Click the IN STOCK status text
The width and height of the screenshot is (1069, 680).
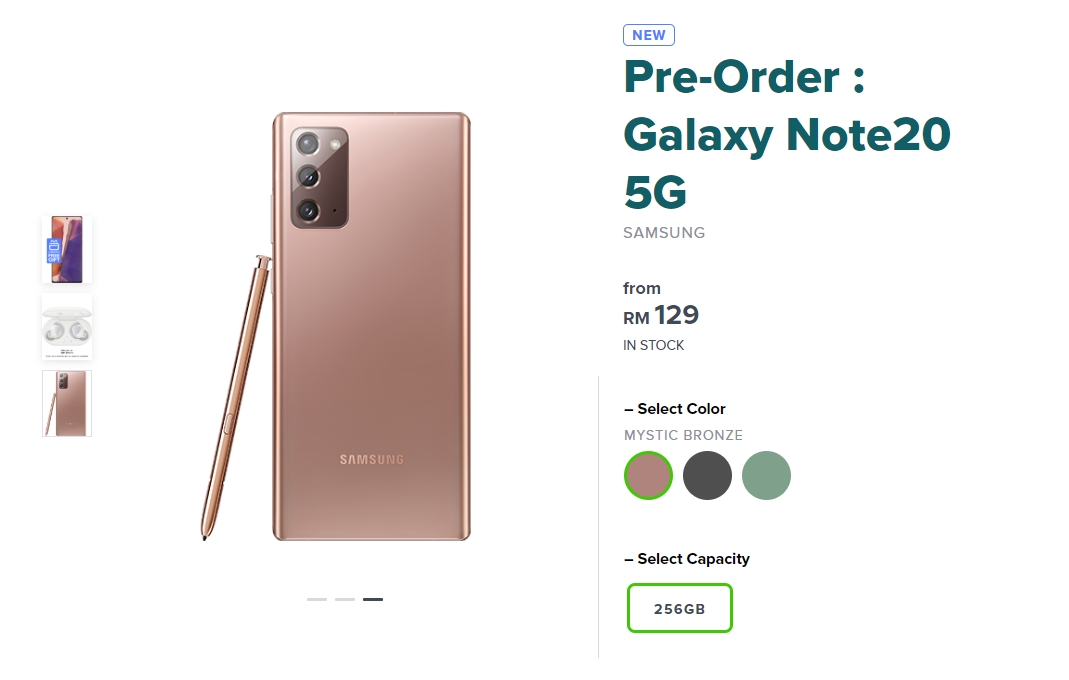coord(654,345)
